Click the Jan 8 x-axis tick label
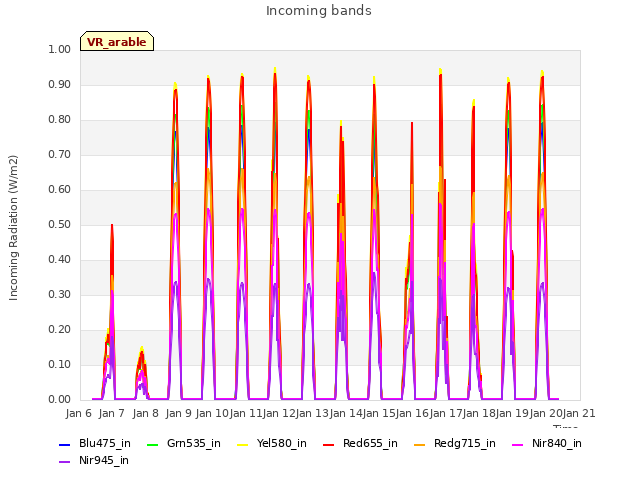 [146, 413]
